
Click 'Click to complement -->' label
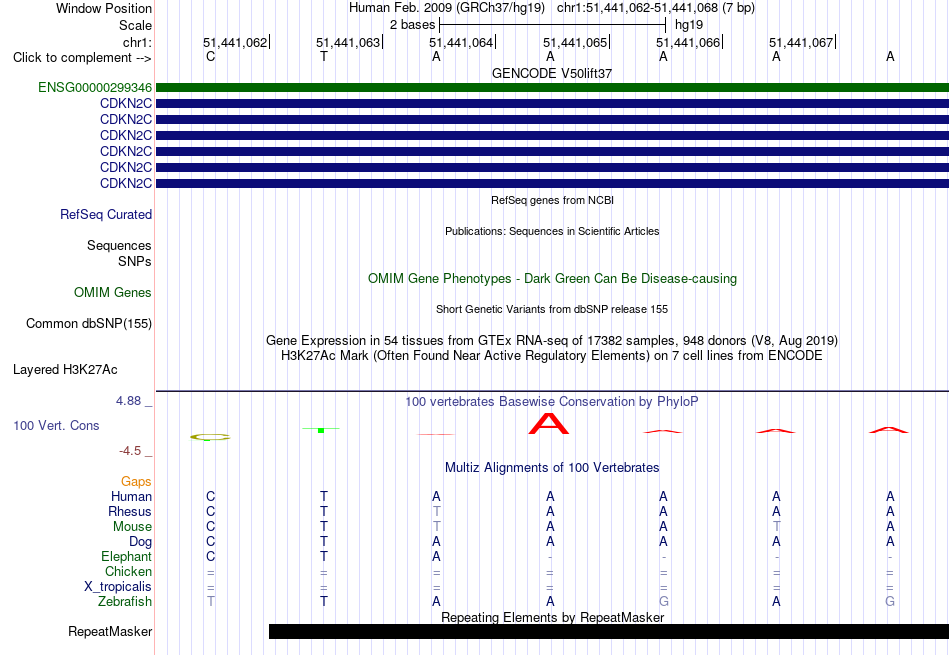[82, 58]
